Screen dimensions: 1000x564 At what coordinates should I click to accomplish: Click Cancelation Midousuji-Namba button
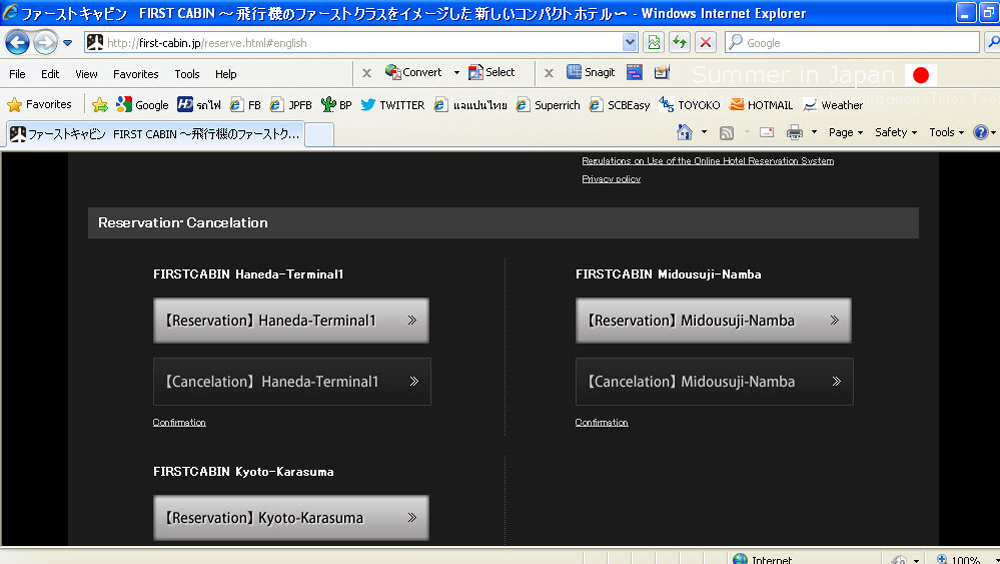pyautogui.click(x=714, y=382)
